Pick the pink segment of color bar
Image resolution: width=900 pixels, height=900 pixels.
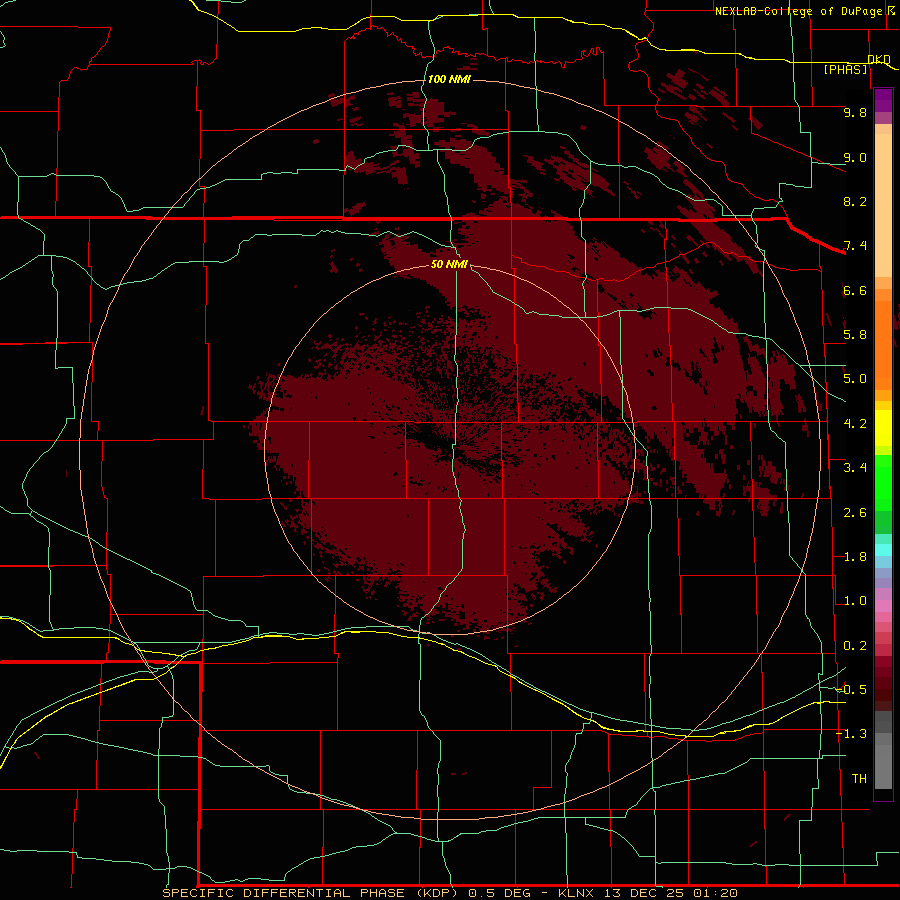coord(883,606)
